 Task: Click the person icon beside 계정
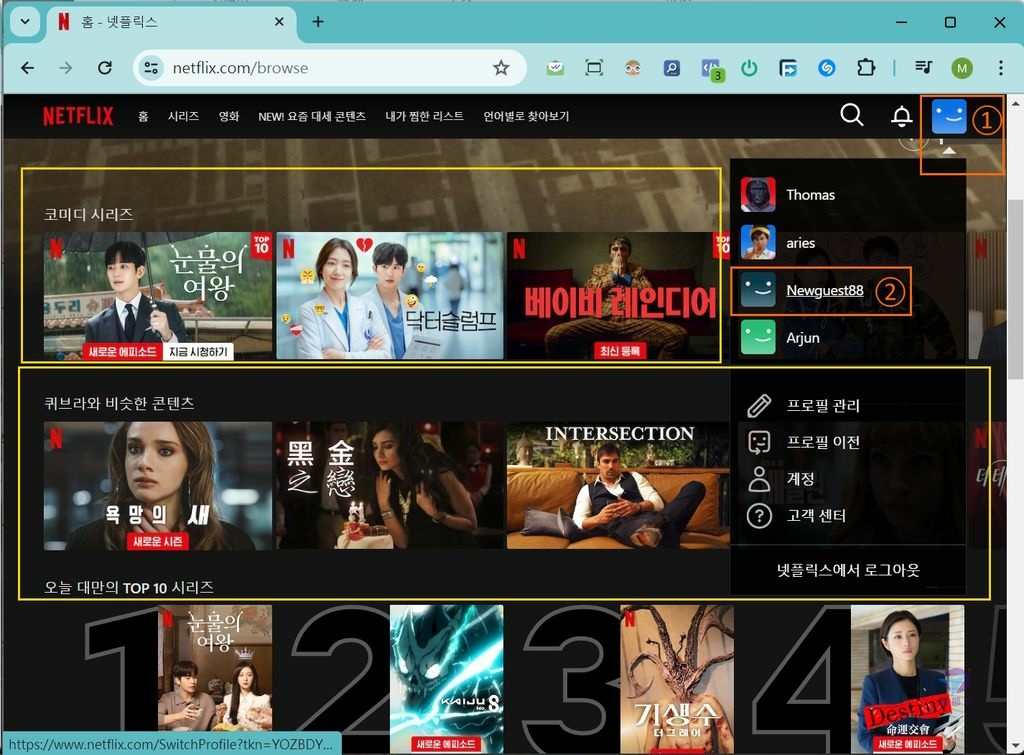759,479
